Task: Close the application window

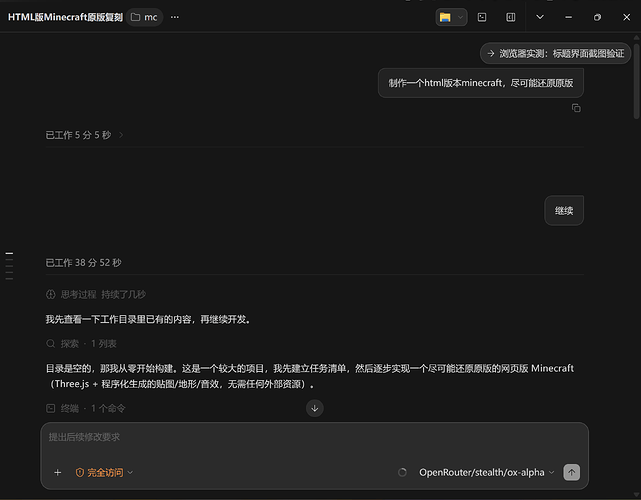Action: click(x=626, y=17)
